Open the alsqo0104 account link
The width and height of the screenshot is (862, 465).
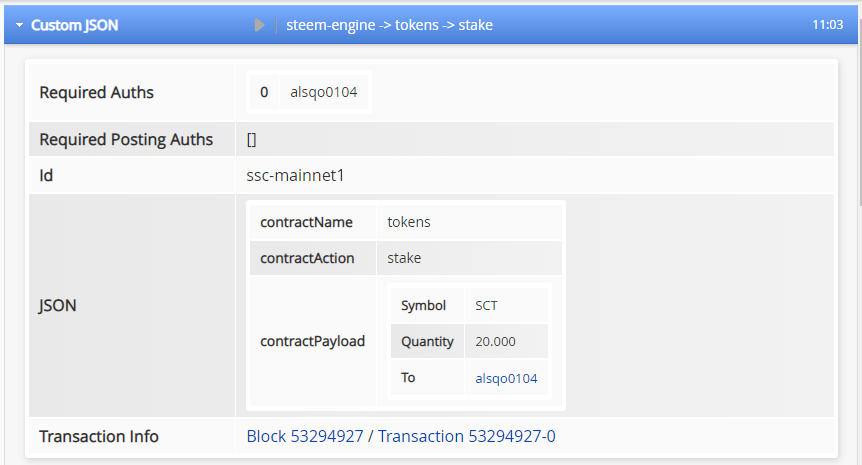coord(506,378)
